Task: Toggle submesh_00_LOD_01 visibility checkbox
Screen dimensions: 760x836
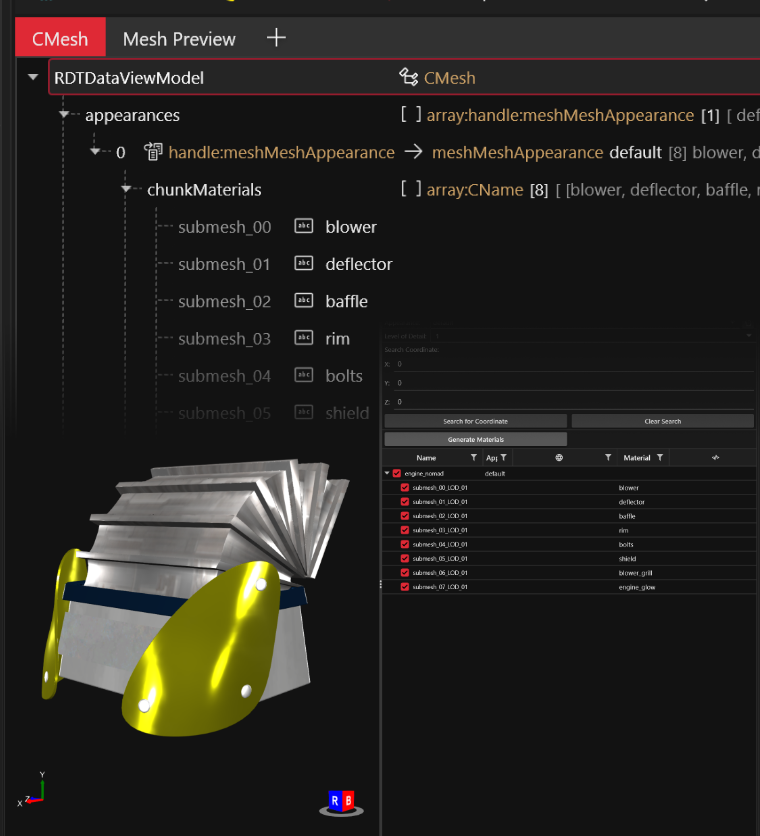Action: click(x=405, y=487)
